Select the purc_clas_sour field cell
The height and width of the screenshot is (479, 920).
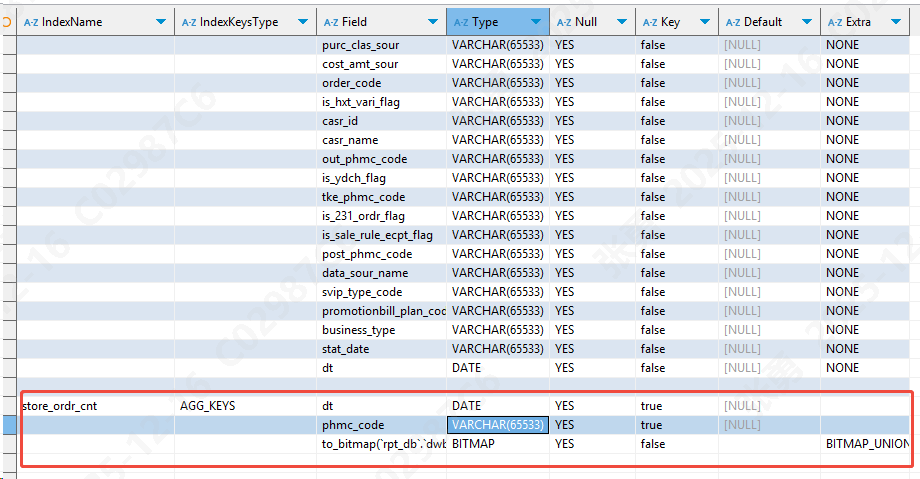(382, 45)
